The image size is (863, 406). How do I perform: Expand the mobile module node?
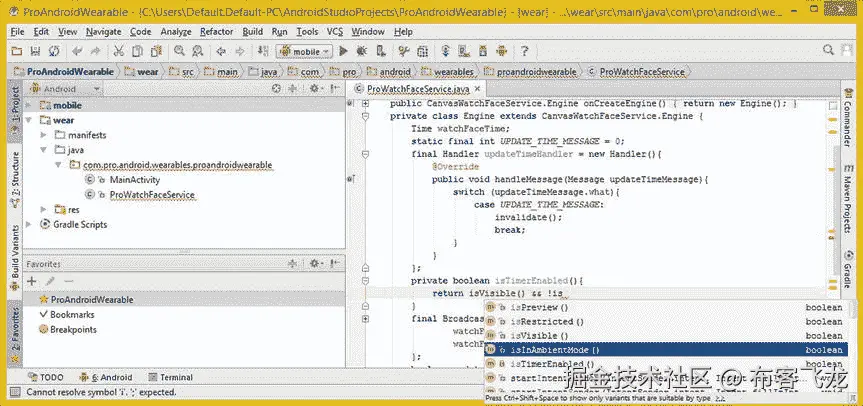pyautogui.click(x=29, y=105)
